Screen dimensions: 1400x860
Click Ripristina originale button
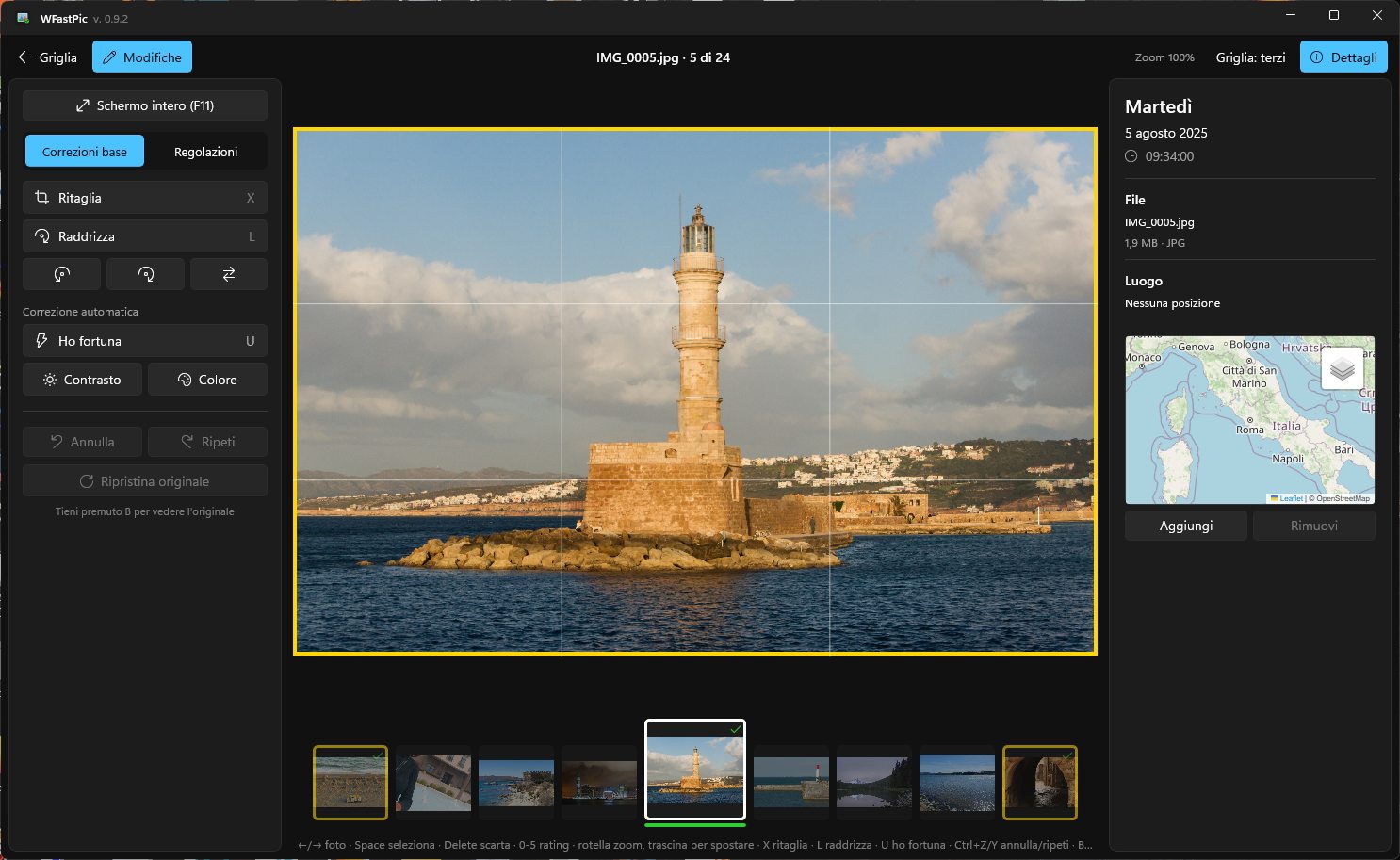click(145, 481)
